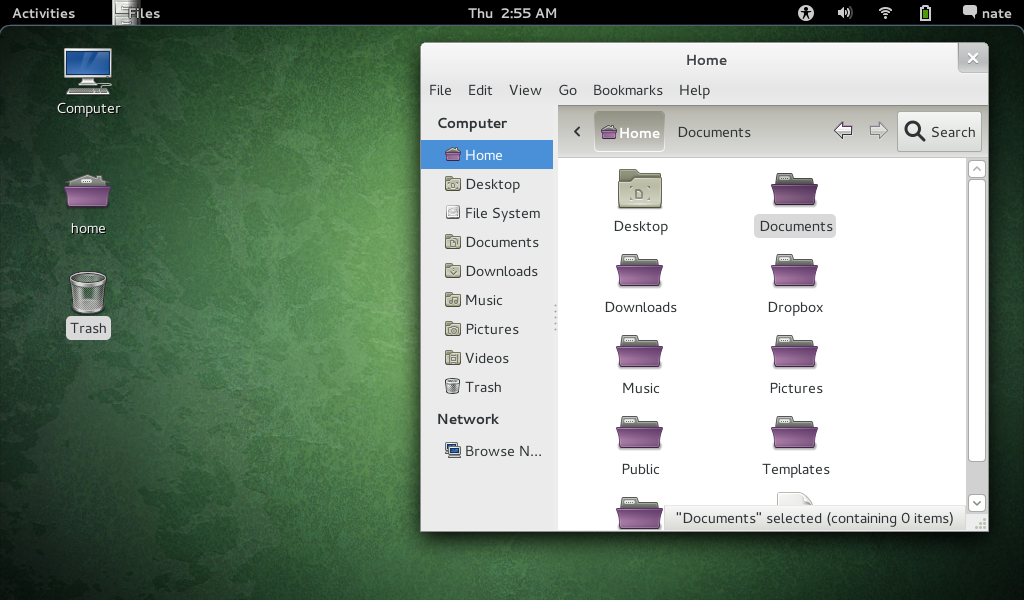
Task: Open the Activities overview
Action: coord(44,13)
